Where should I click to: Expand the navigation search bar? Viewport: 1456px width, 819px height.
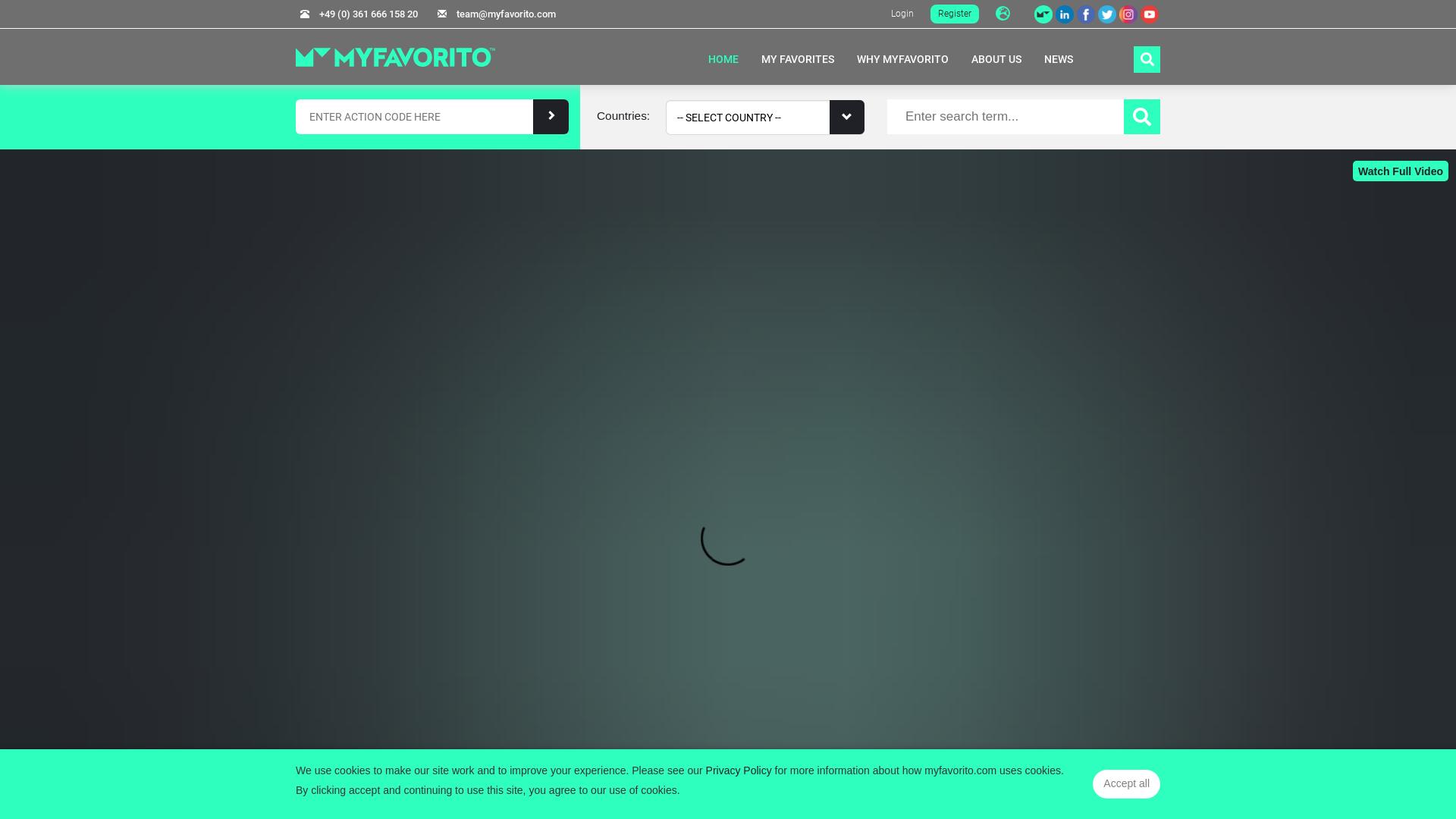(x=1146, y=58)
